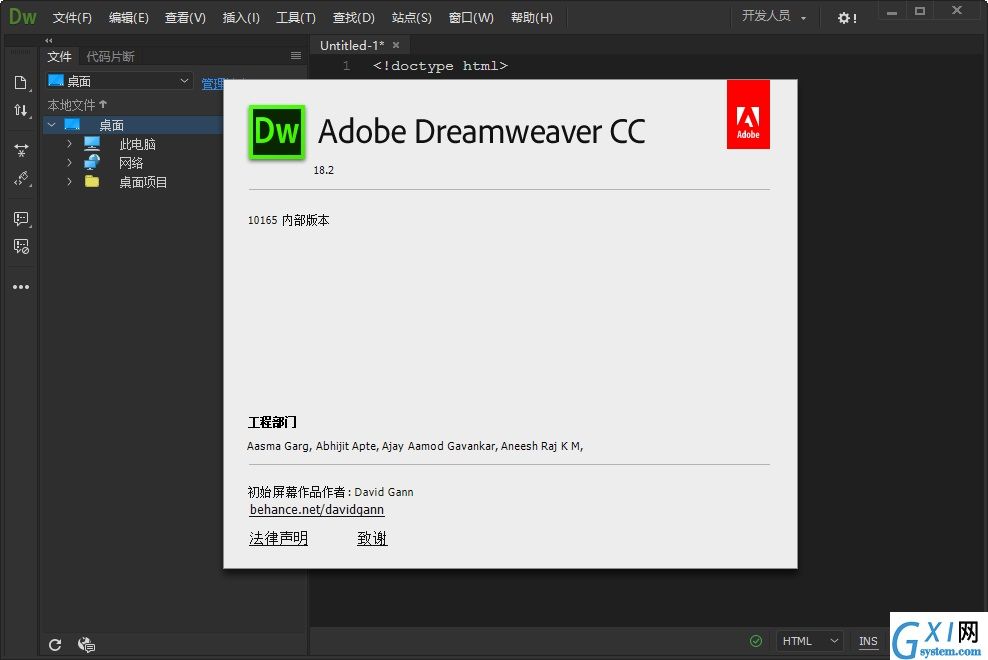Click the refresh icon in Files panel
The height and width of the screenshot is (660, 988).
tap(55, 644)
